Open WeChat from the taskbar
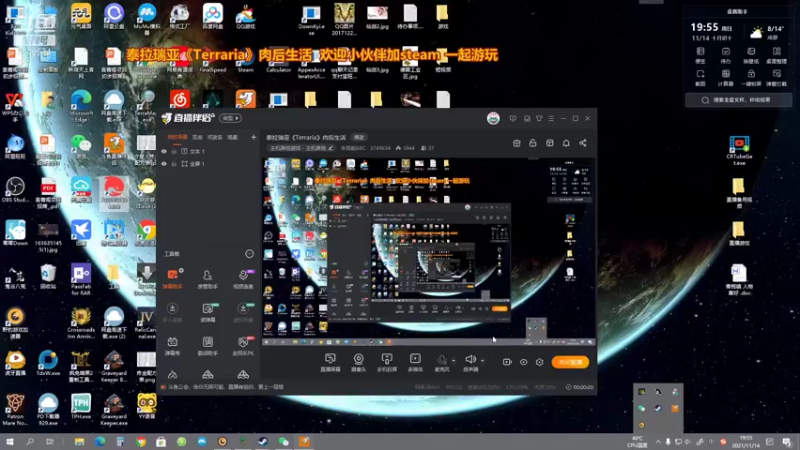 (284, 442)
